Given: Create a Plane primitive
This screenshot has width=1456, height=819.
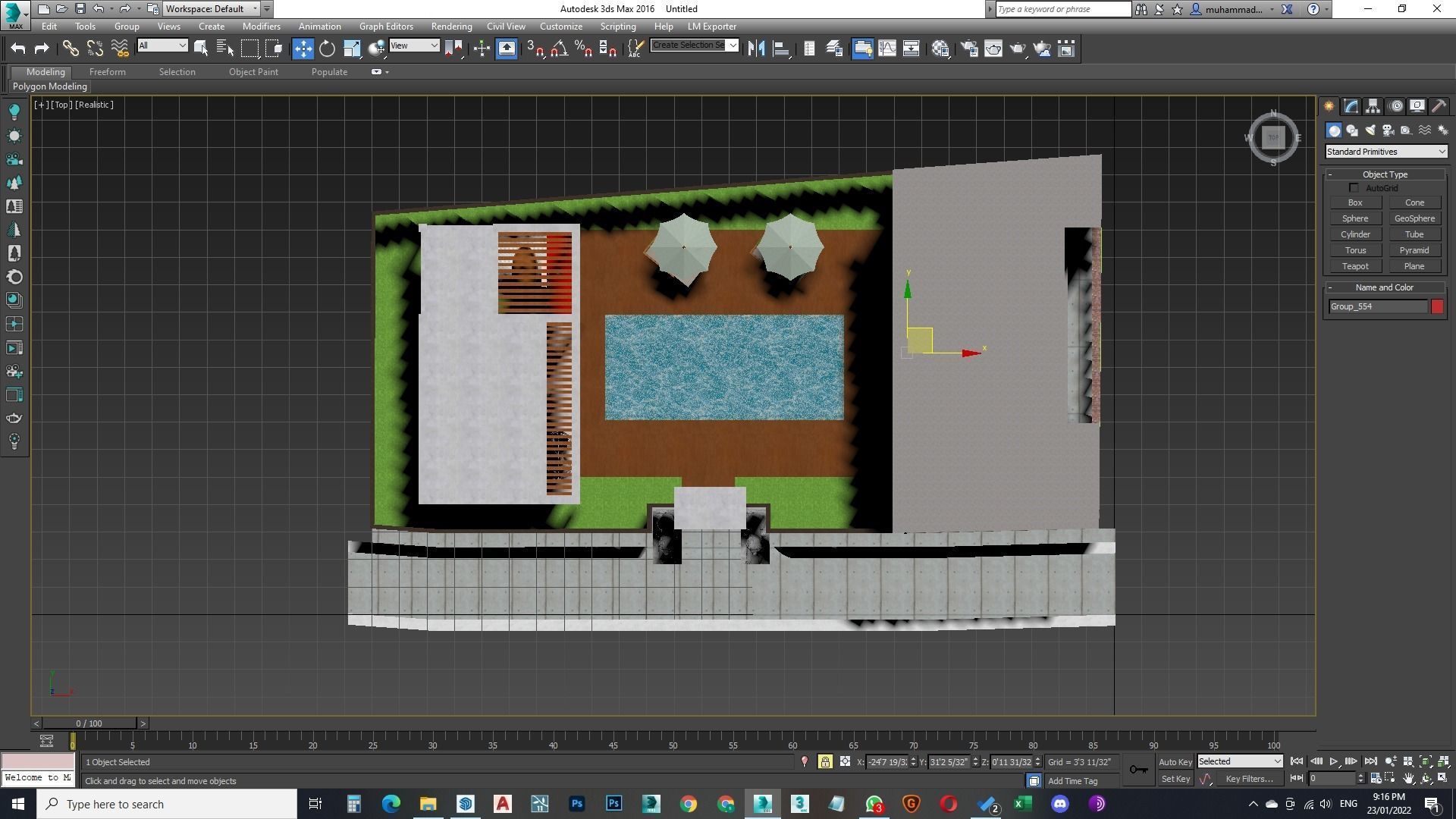Looking at the screenshot, I should pos(1414,266).
